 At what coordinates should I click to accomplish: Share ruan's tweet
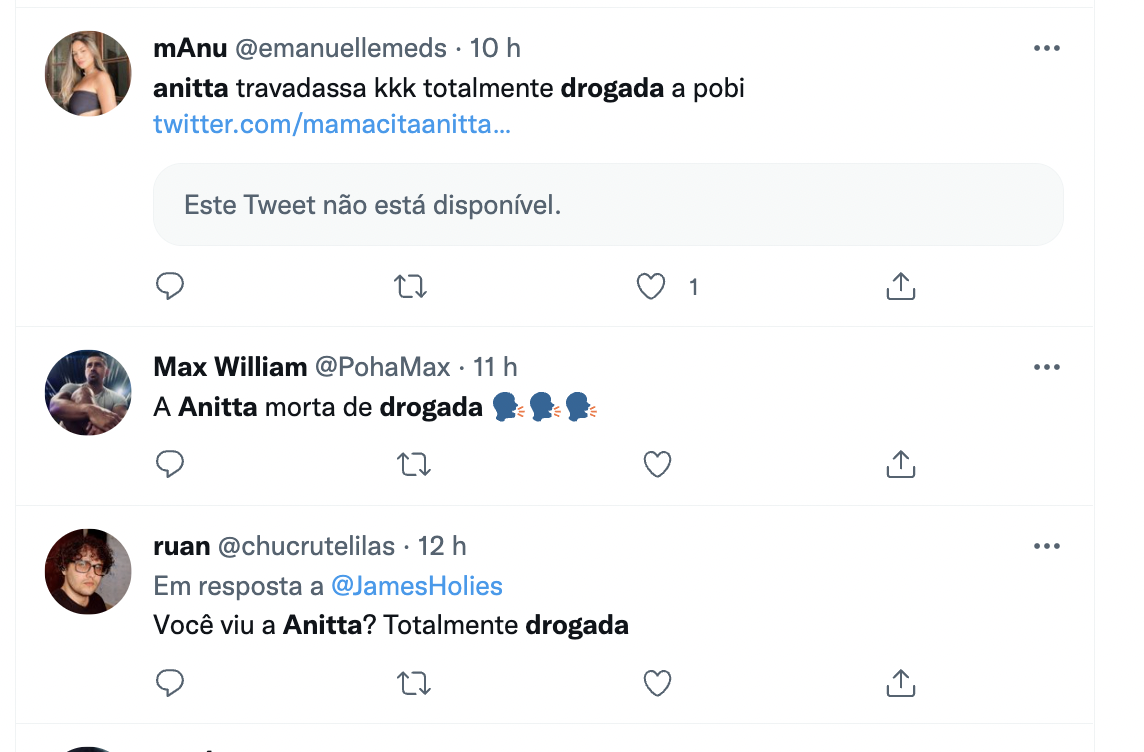[901, 683]
